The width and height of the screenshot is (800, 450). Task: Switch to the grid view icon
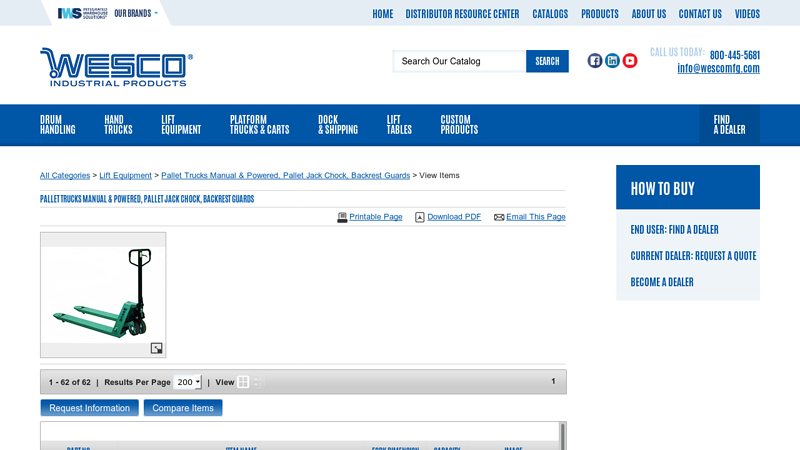pos(243,382)
